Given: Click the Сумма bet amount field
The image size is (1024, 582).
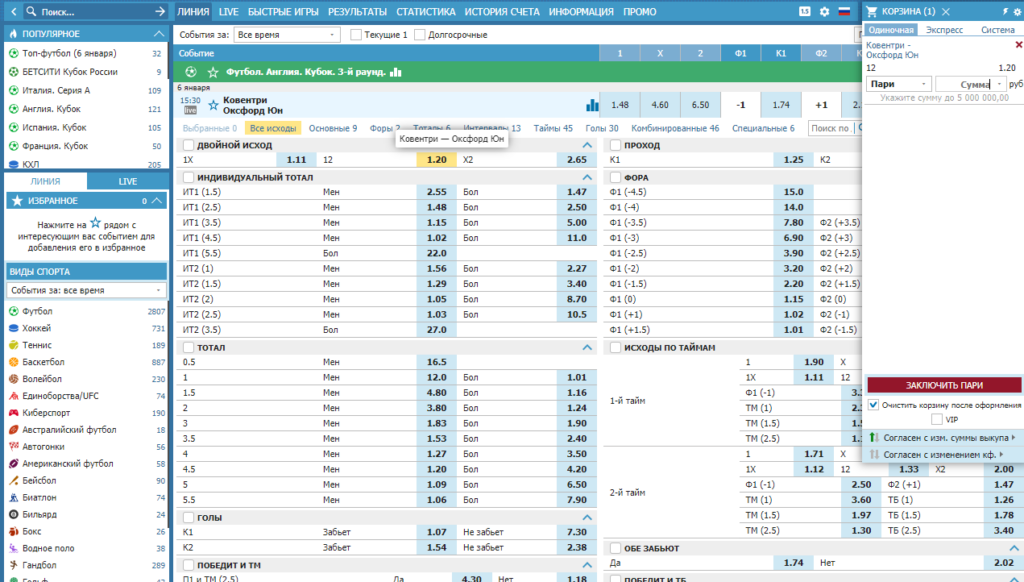Looking at the screenshot, I should click(964, 84).
